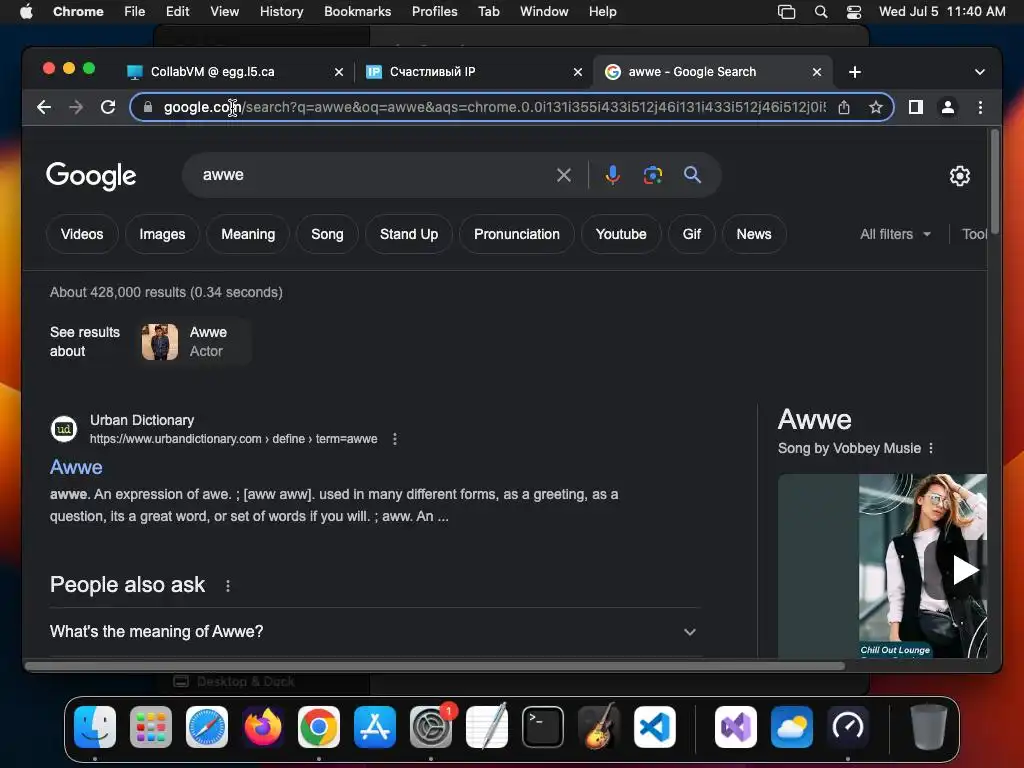Filter results by Videos
Image resolution: width=1024 pixels, height=768 pixels.
tap(82, 234)
